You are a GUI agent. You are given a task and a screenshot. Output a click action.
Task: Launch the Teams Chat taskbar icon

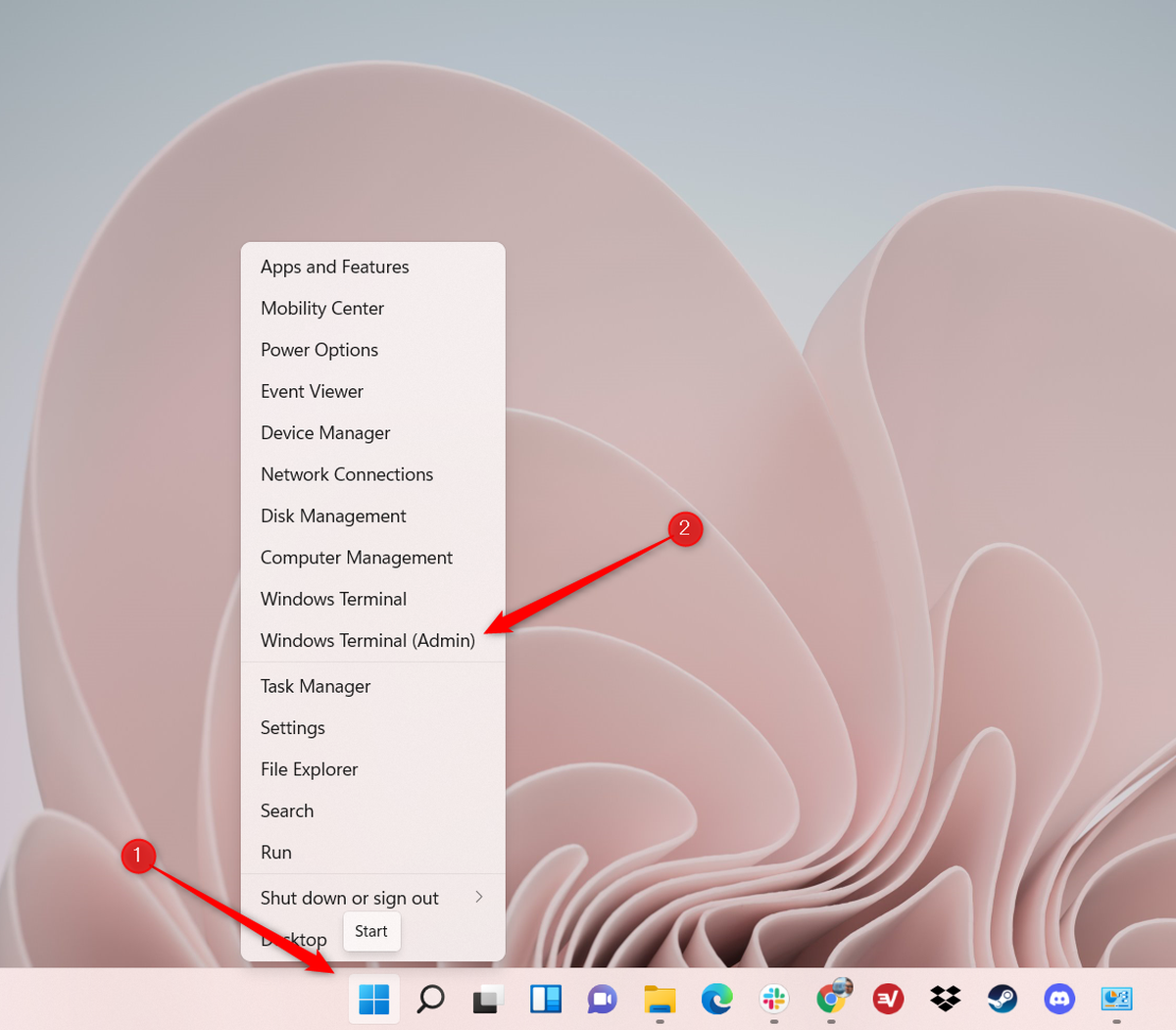(602, 1000)
